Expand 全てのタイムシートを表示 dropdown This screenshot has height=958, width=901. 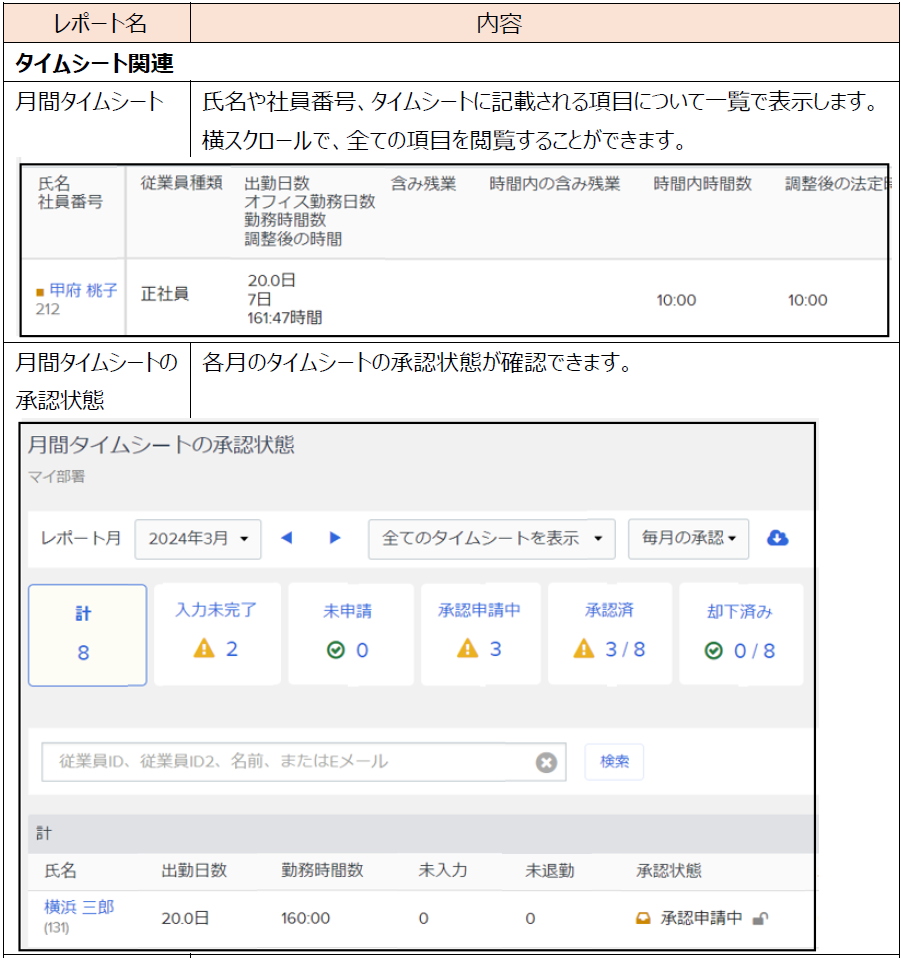tap(491, 538)
